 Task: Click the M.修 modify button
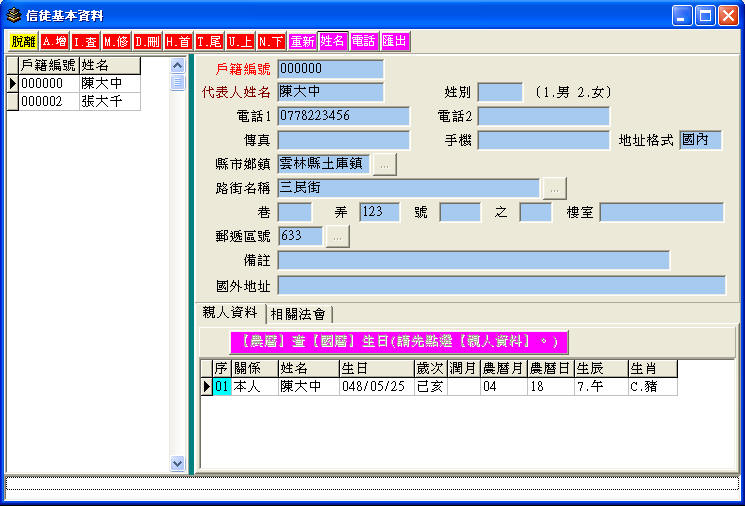coord(116,41)
